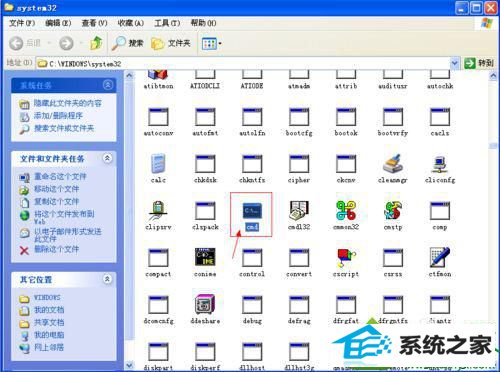This screenshot has width=500, height=372.
Task: Select the debug file icon
Action: coord(252,305)
